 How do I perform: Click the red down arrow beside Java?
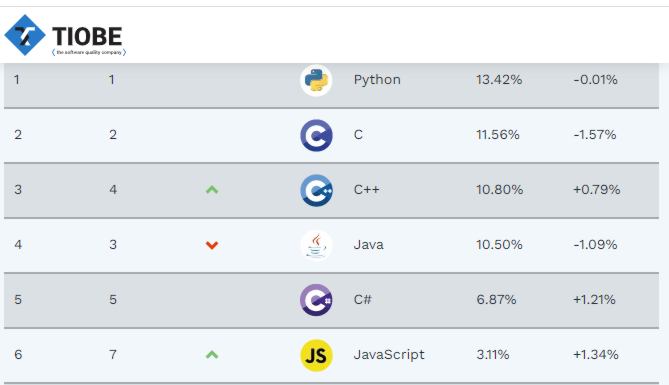[x=212, y=245]
